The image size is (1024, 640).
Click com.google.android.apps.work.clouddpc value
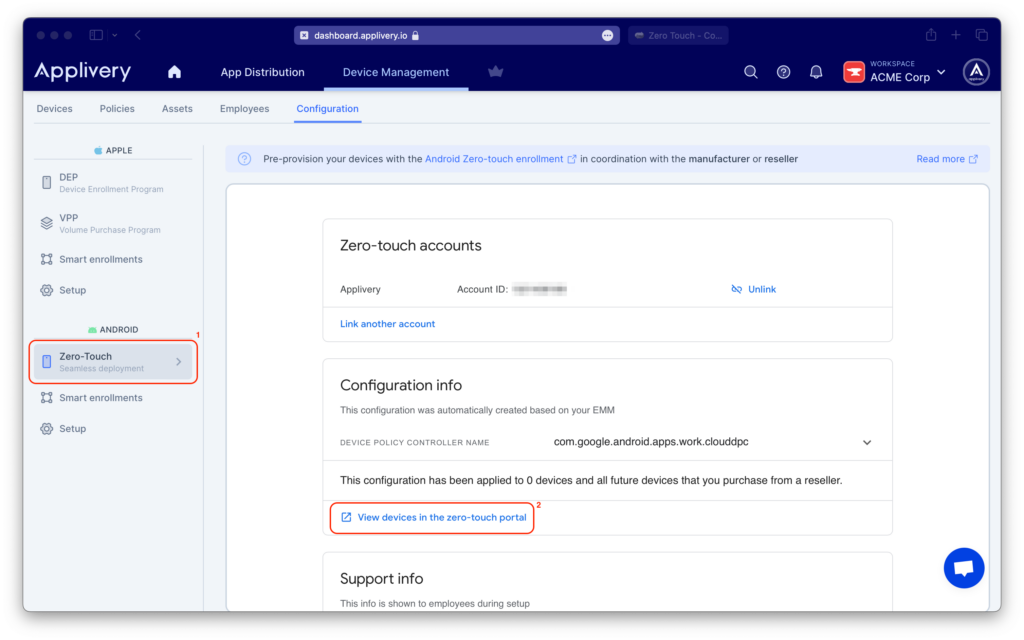(651, 442)
